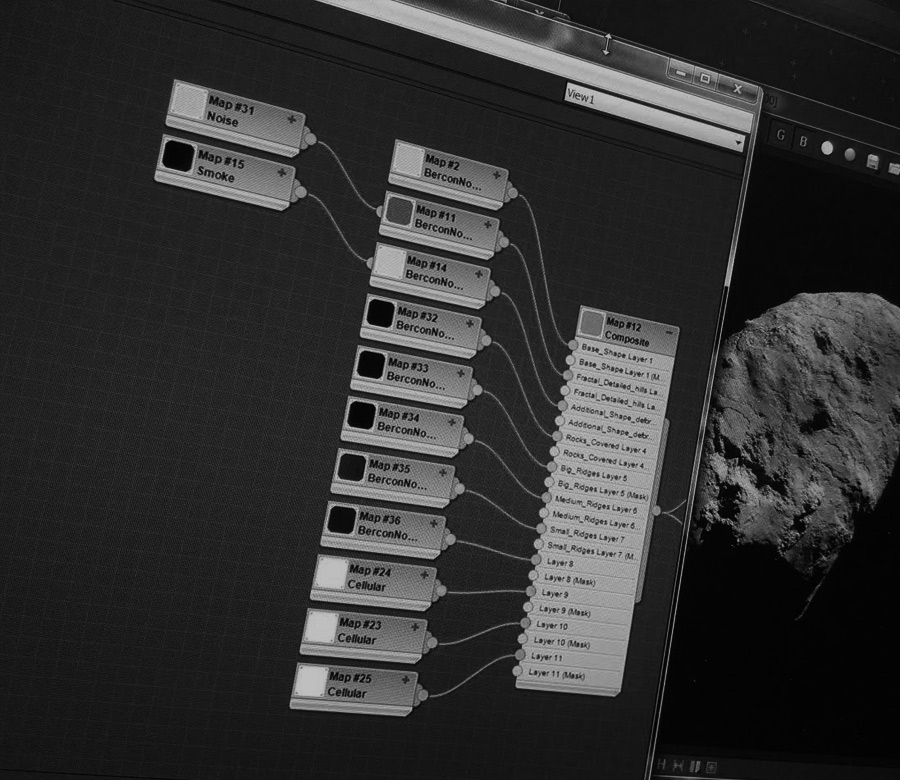
Task: Click input socket of Layer 11 (Mask)
Action: pyautogui.click(x=517, y=670)
